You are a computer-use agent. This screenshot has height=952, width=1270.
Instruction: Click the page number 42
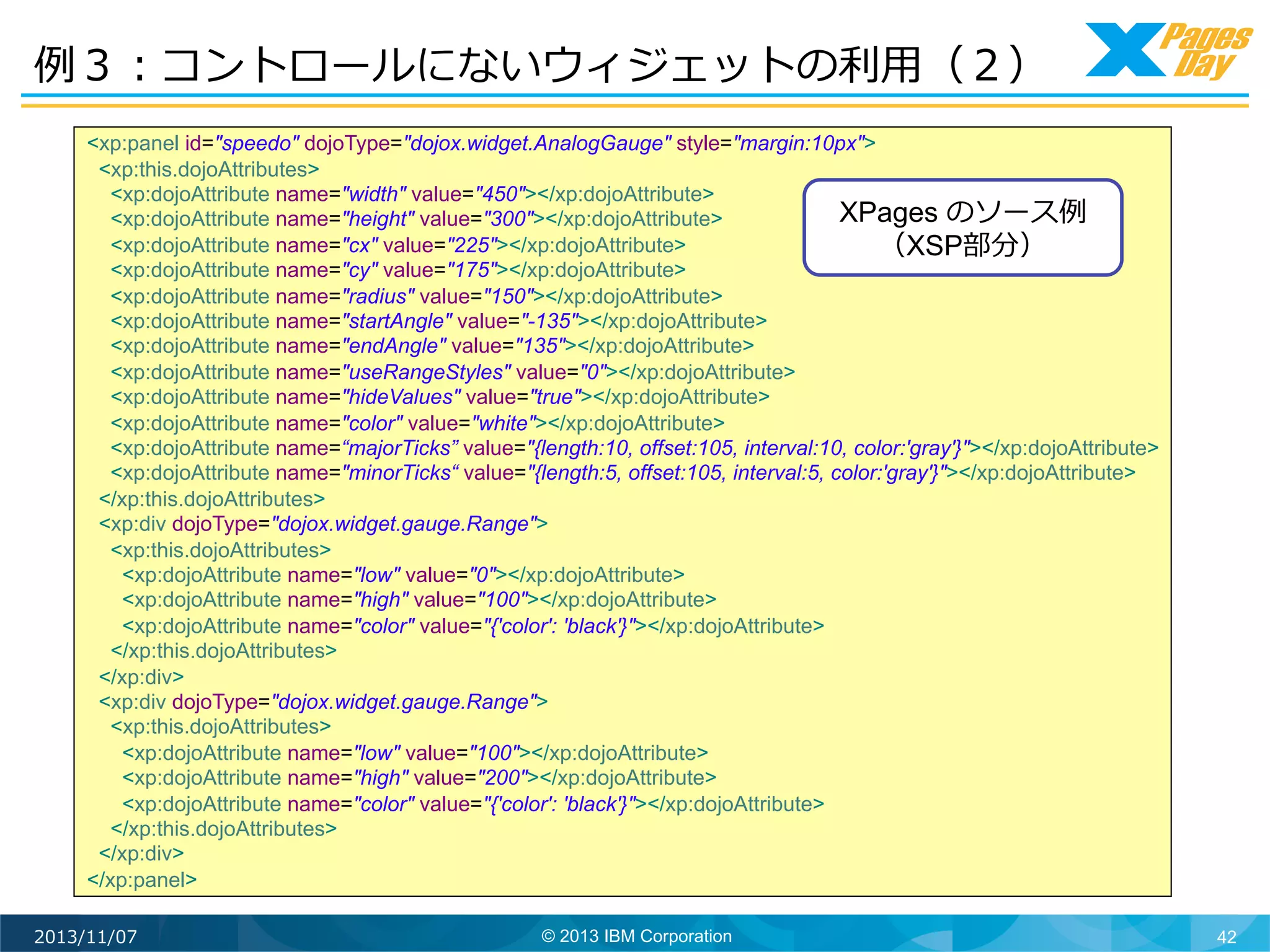coord(1227,937)
